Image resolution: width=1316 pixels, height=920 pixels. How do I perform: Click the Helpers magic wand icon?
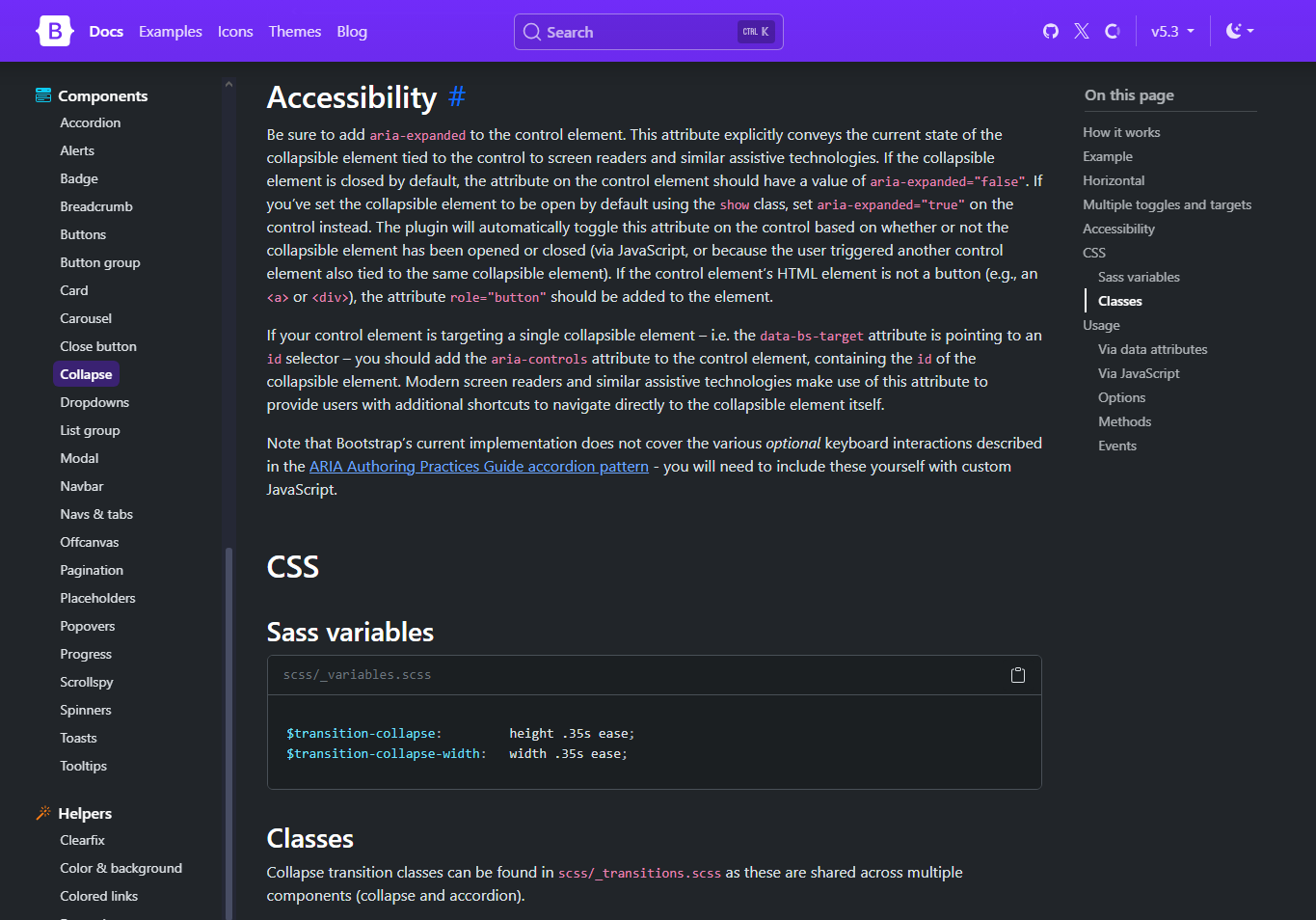click(x=43, y=813)
